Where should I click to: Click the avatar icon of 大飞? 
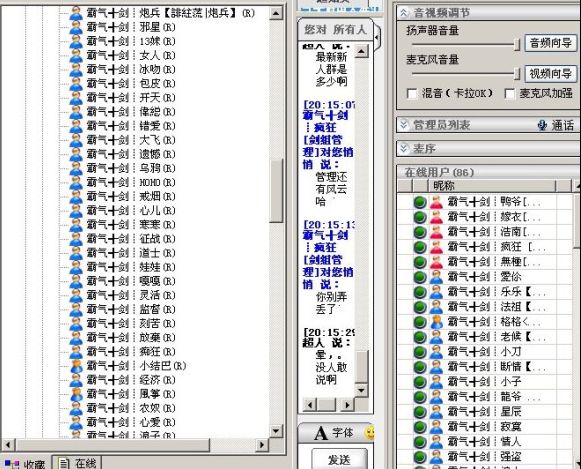(76, 140)
